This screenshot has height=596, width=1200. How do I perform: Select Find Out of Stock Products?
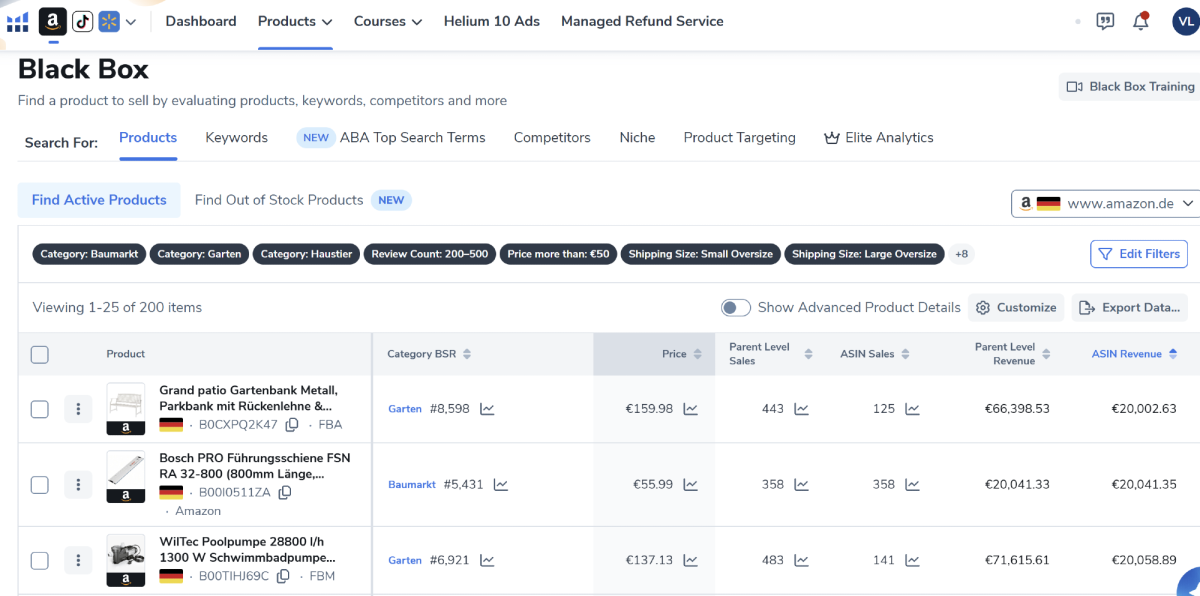(279, 200)
